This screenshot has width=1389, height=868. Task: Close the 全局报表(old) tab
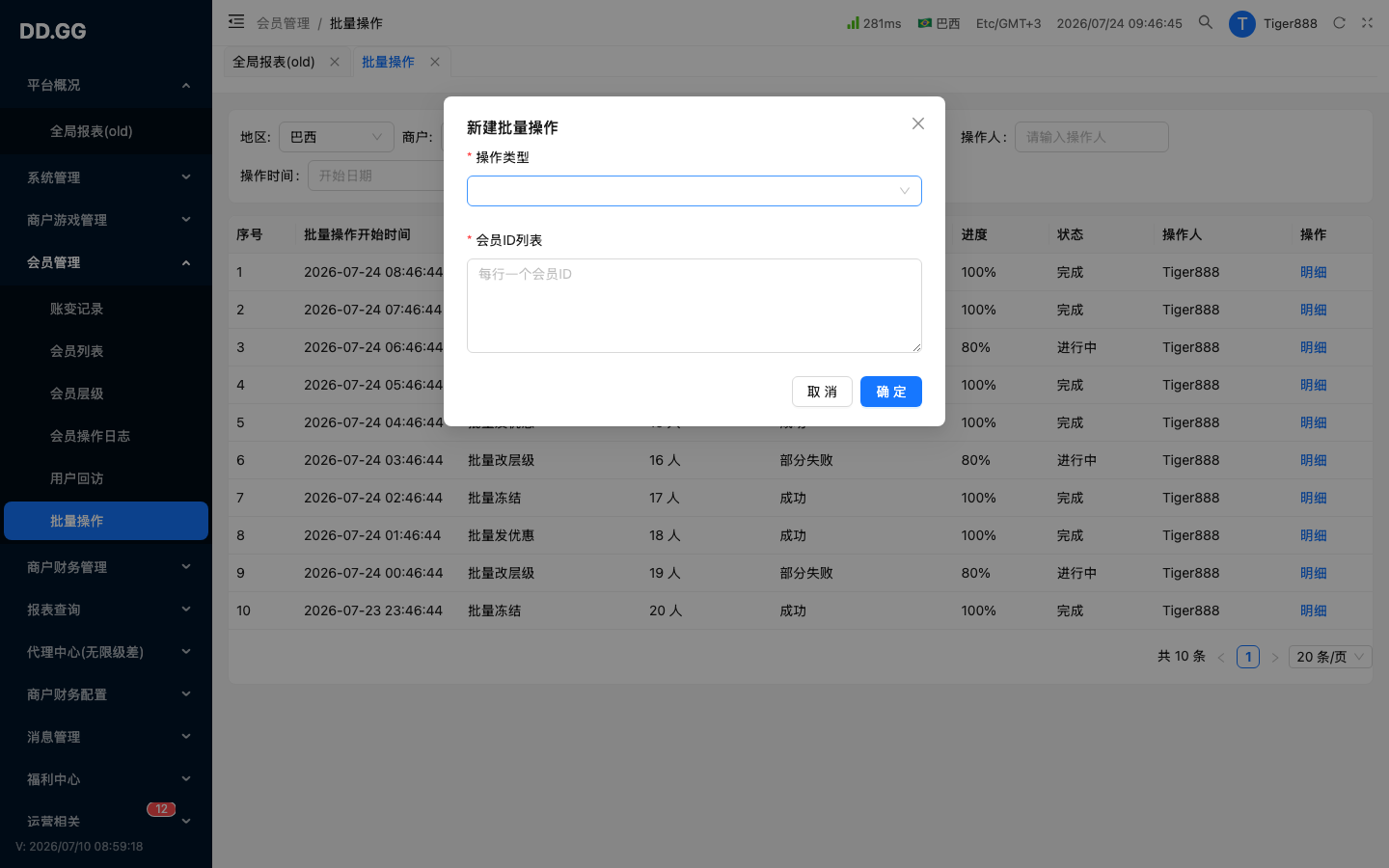coord(335,62)
